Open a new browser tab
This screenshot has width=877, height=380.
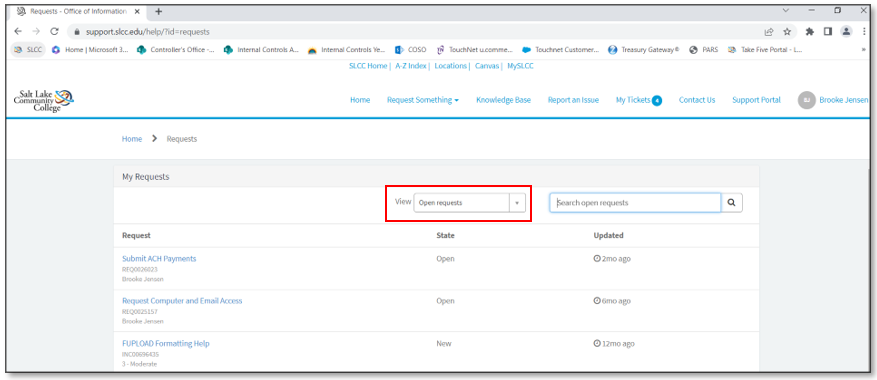click(x=158, y=11)
